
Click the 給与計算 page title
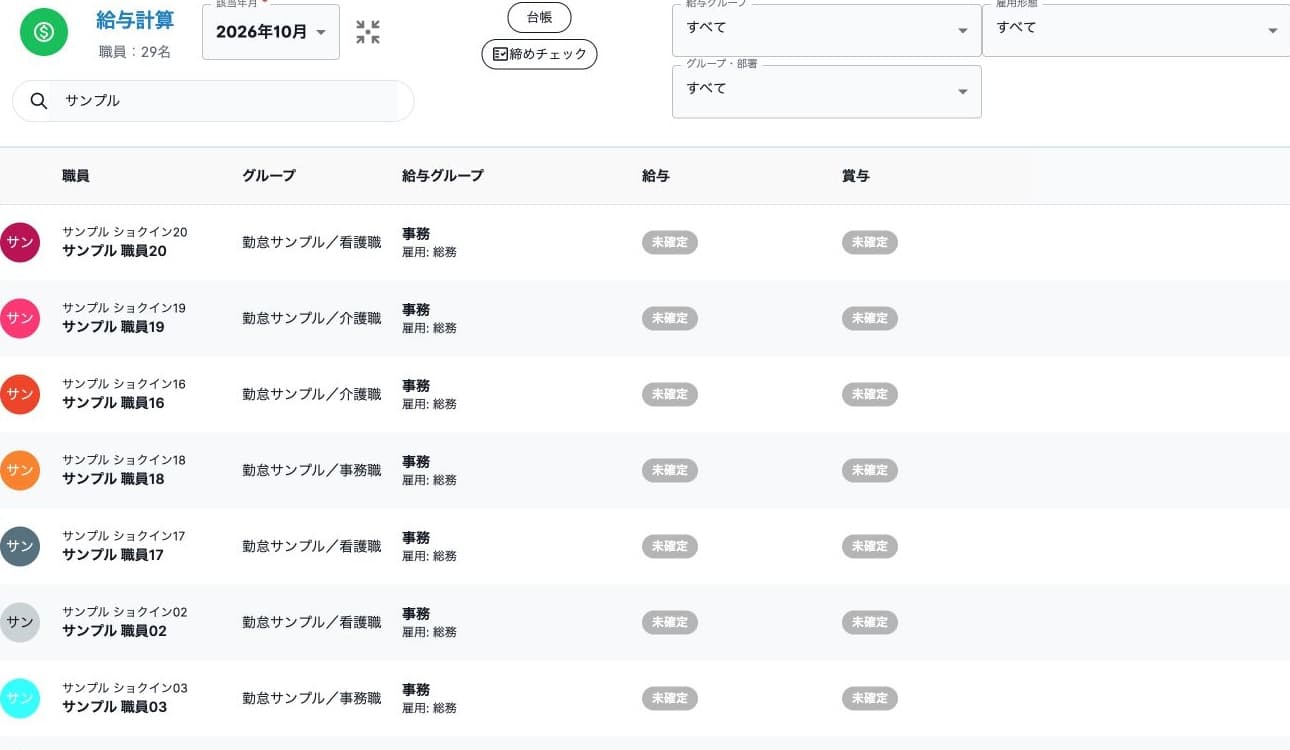point(135,21)
